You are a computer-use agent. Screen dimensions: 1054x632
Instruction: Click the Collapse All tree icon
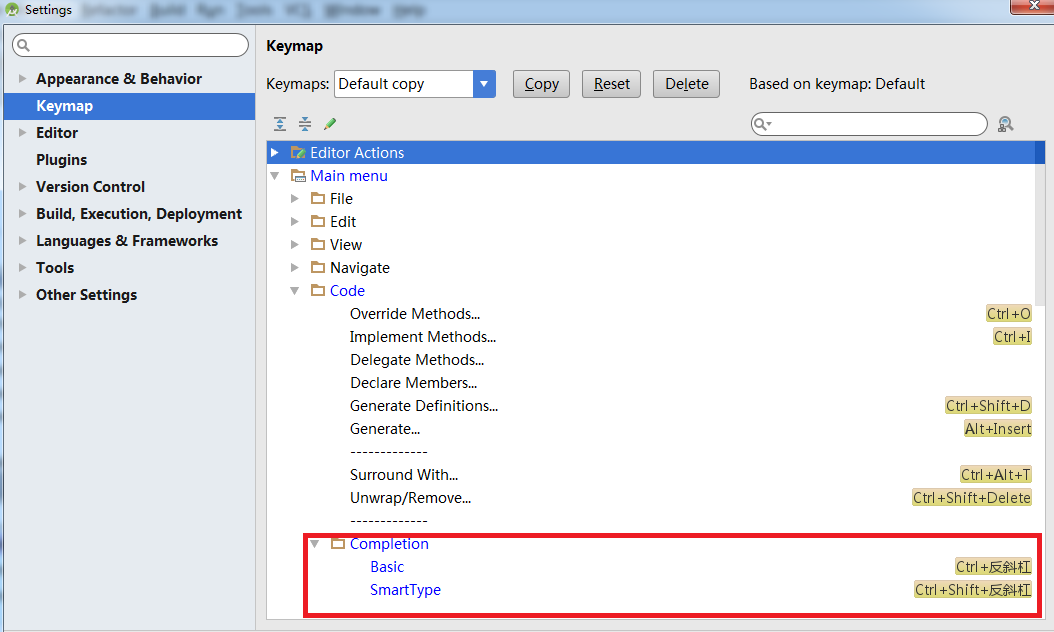tap(305, 124)
